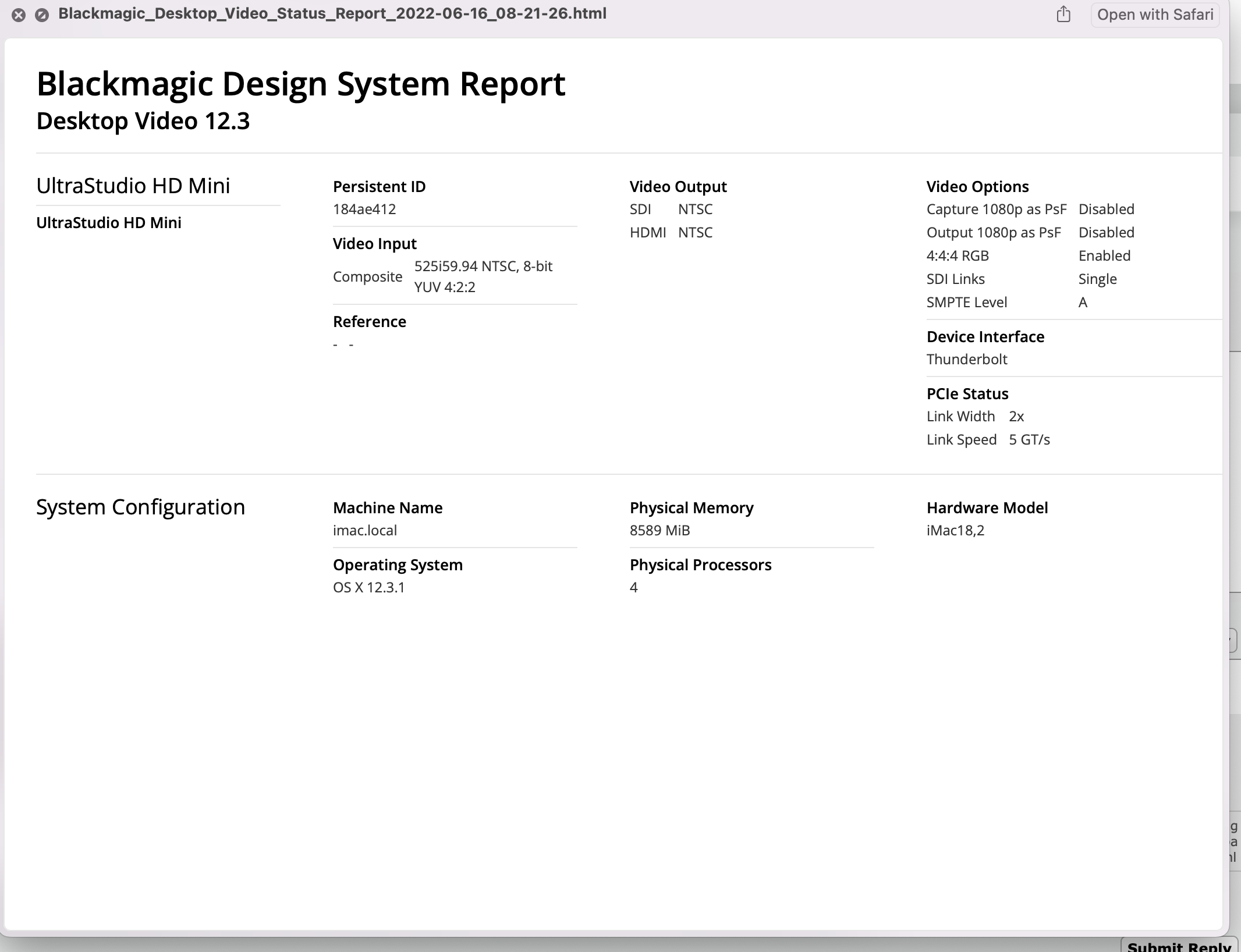Click the 4:4:4 RGB label
Viewport: 1241px width, 952px height.
(958, 256)
